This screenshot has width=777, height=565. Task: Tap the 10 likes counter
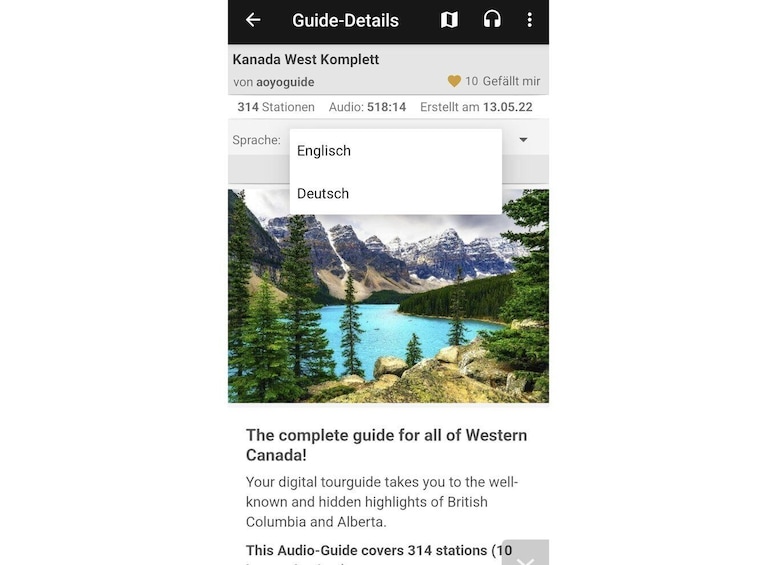click(x=471, y=81)
